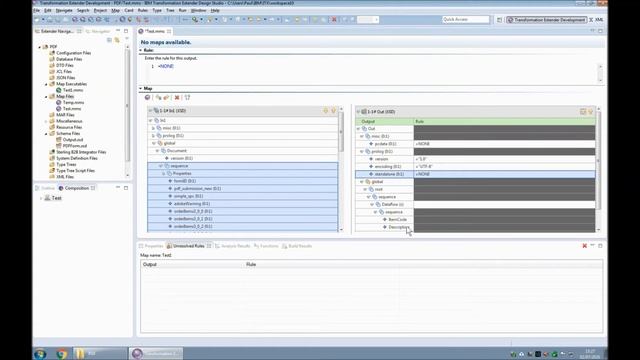Click the output card vertical scrollbar
The height and width of the screenshot is (360, 640).
point(598,169)
